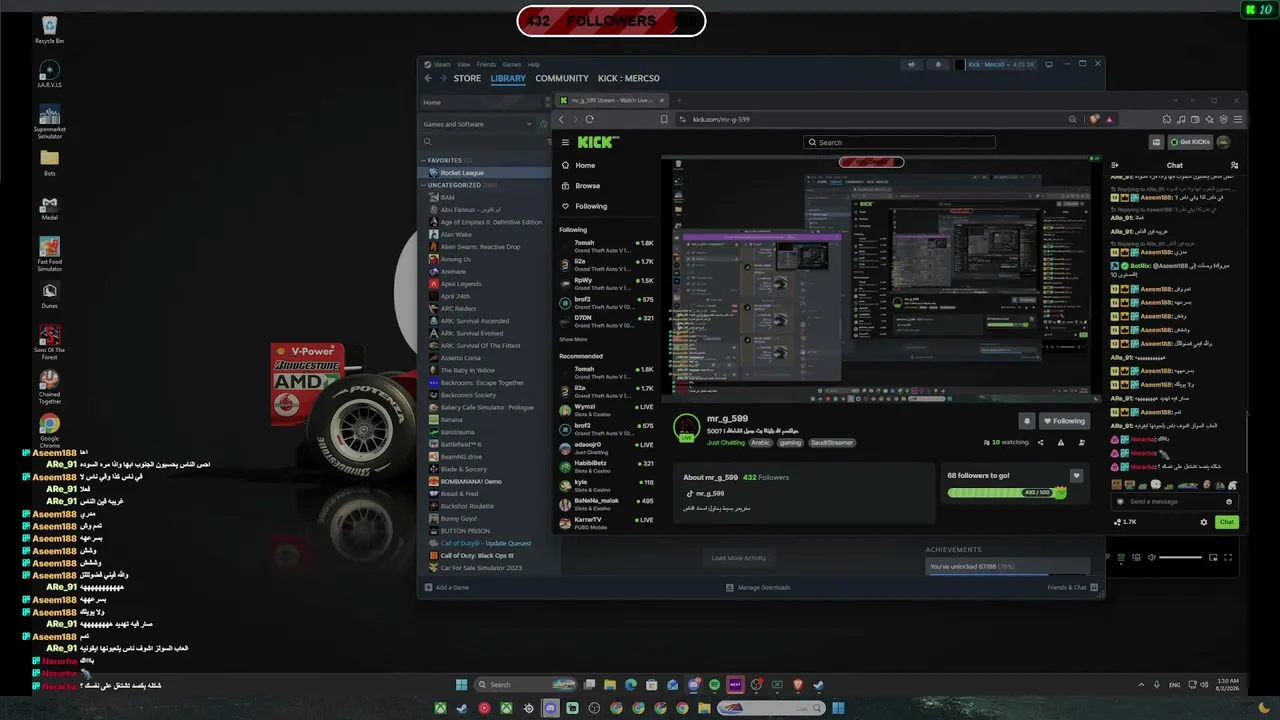Screen dimensions: 1280x720
Task: Switch to the STORE tab in Steam
Action: pyautogui.click(x=467, y=78)
